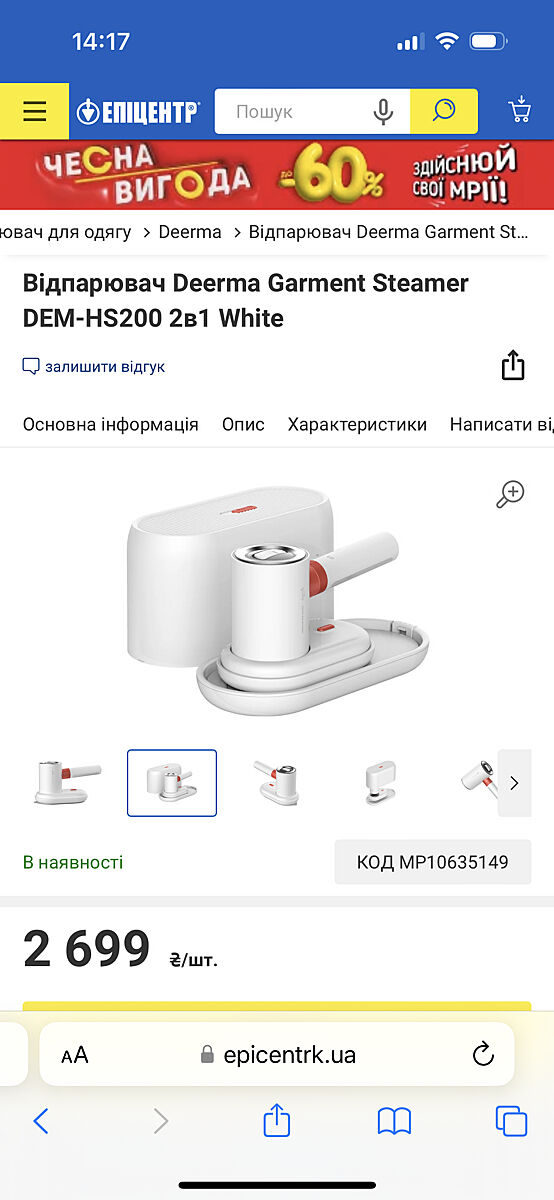Tap the Epicentr logo
The height and width of the screenshot is (1200, 554).
click(139, 111)
